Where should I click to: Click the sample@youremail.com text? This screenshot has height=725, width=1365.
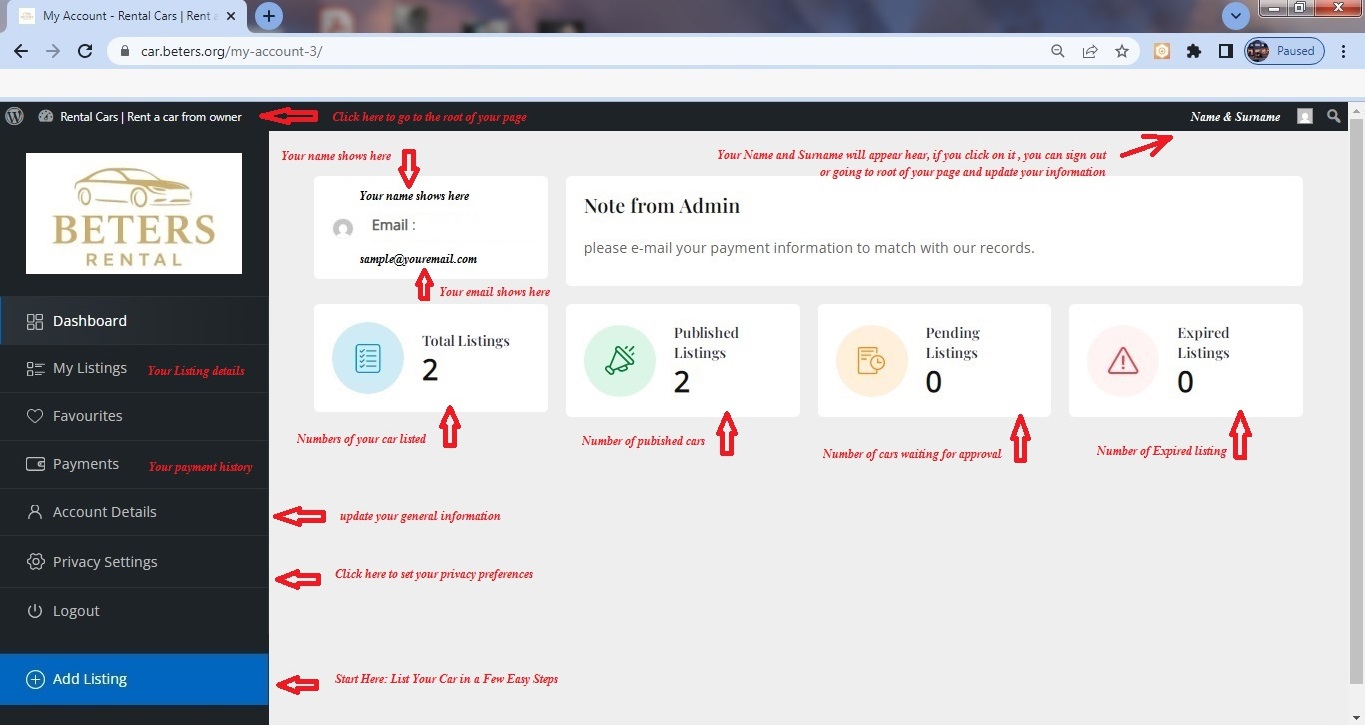click(x=418, y=259)
